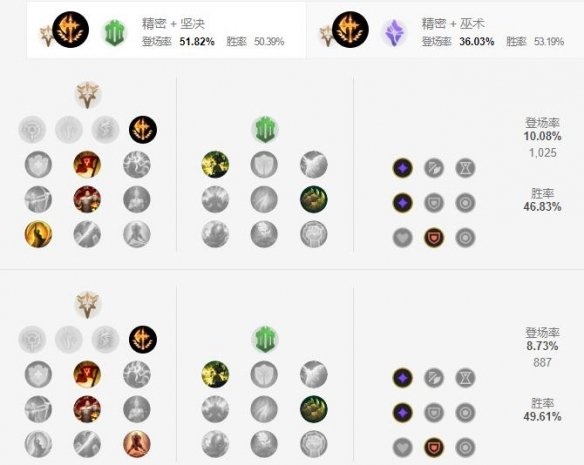The width and height of the screenshot is (584, 465).
Task: Choose the attack speed shard in the 10.08% build
Action: [x=434, y=168]
